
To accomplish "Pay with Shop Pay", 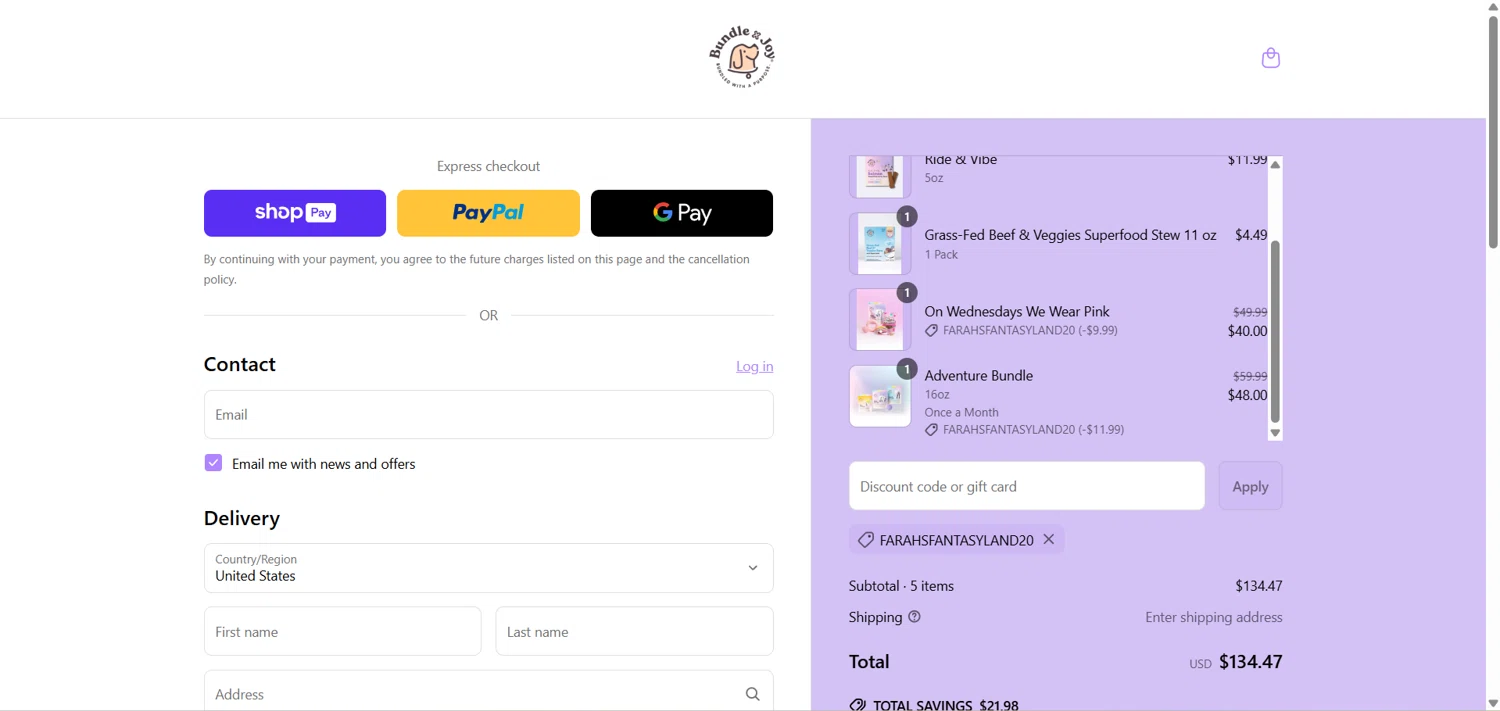I will click(x=295, y=213).
